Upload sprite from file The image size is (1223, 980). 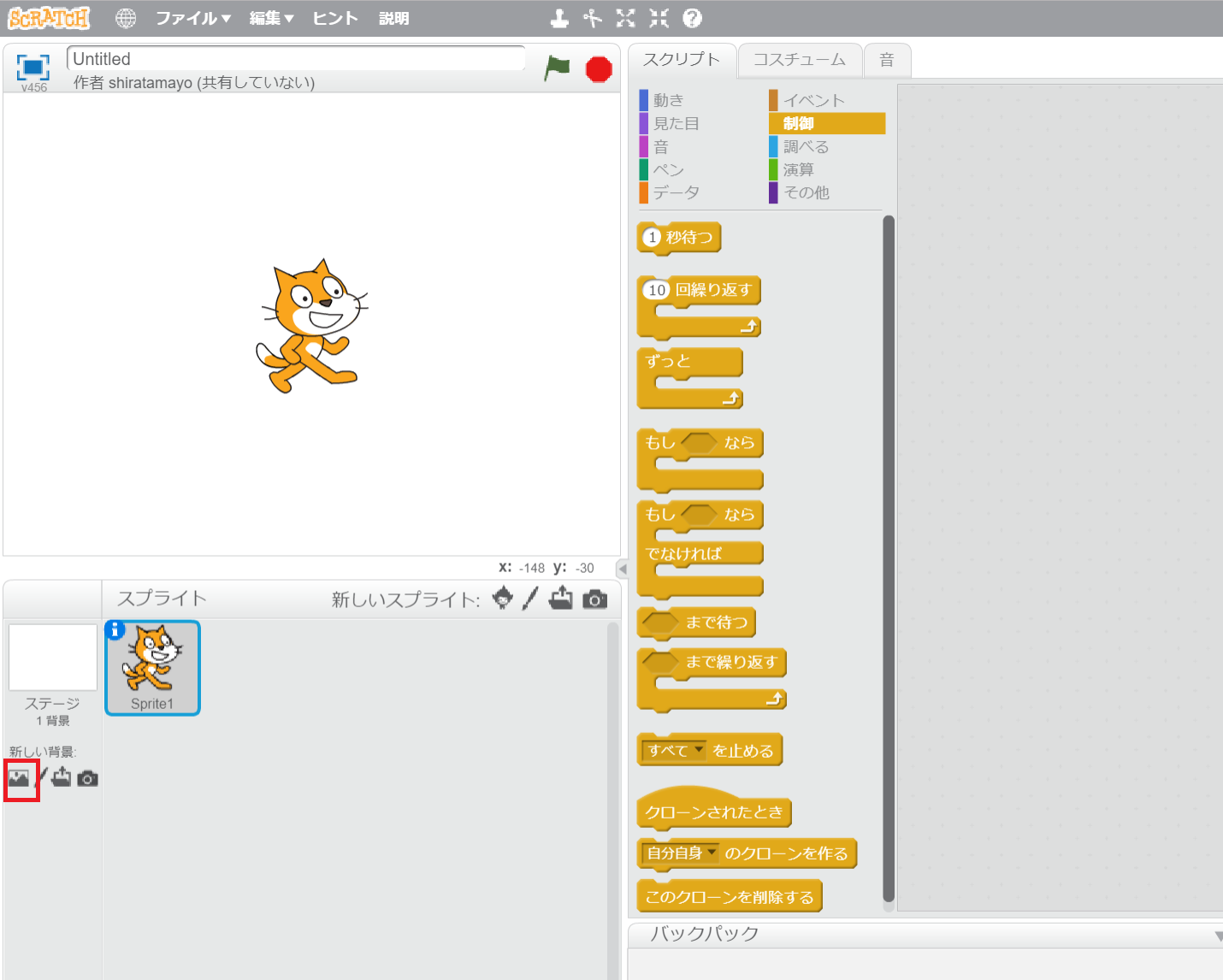pos(561,599)
